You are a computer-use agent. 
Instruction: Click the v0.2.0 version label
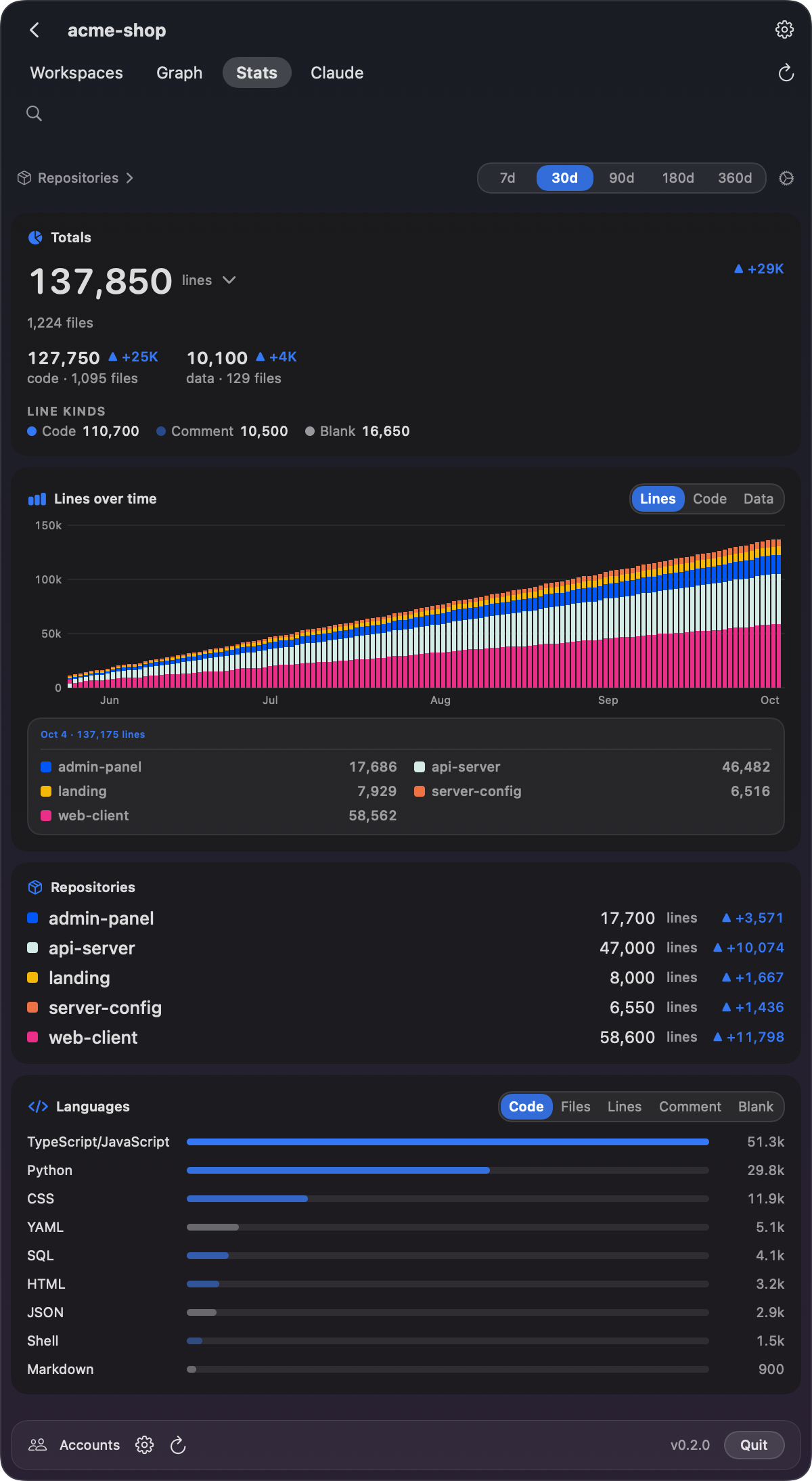click(690, 1445)
